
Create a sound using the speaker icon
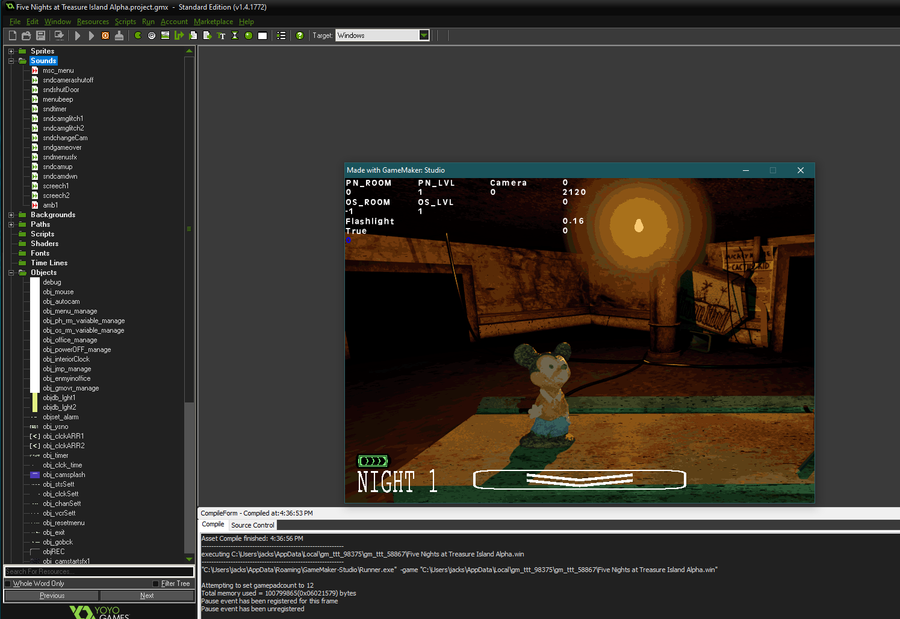coord(152,36)
